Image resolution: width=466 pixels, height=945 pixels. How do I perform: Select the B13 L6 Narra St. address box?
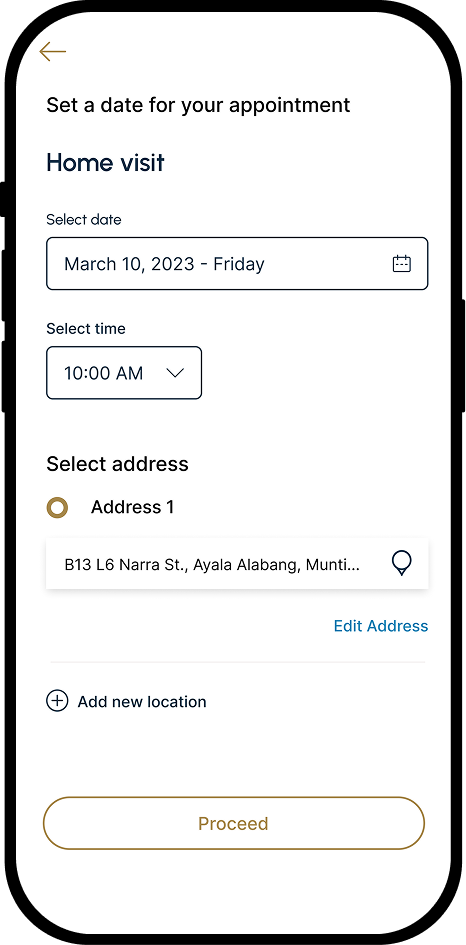click(x=237, y=564)
